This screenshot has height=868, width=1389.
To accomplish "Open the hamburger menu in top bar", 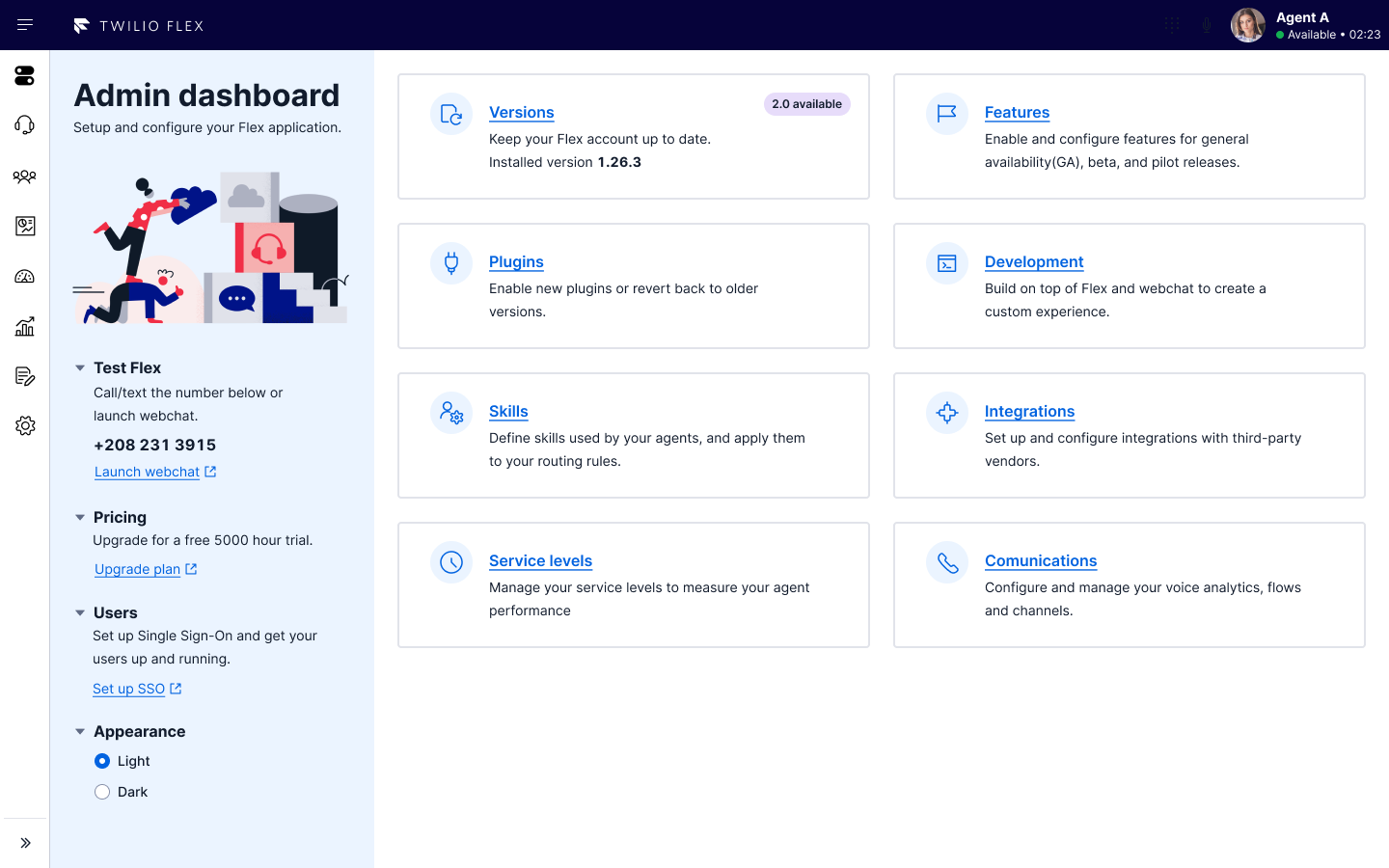I will click(x=25, y=25).
